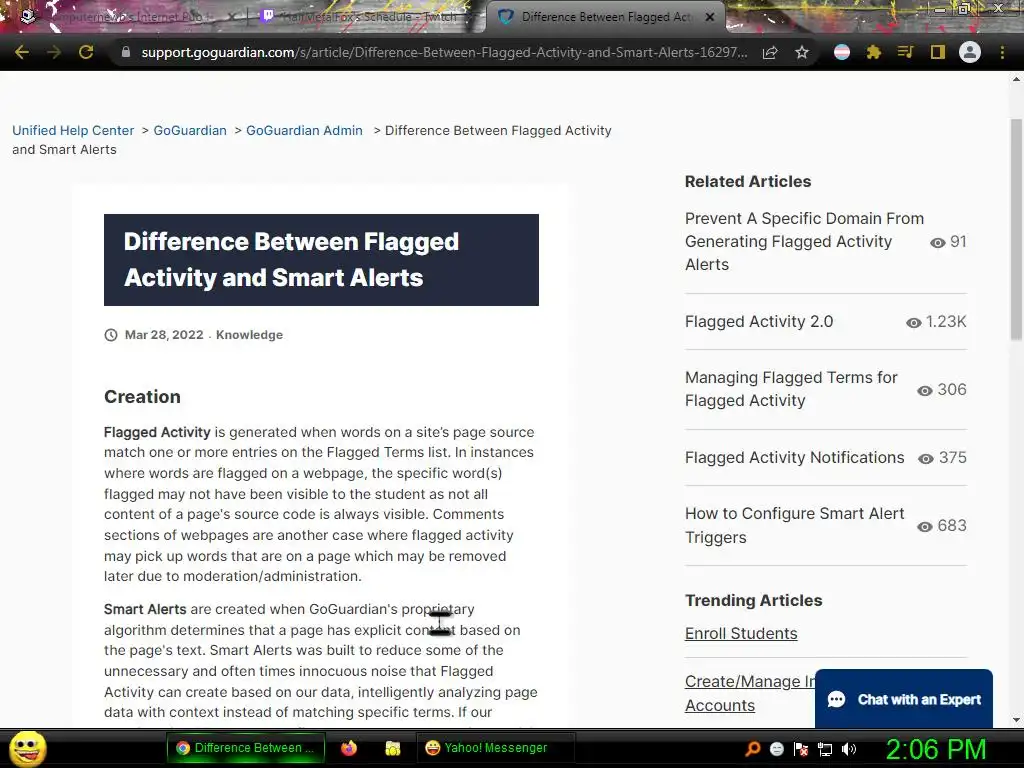The width and height of the screenshot is (1024, 768).
Task: Click the Trending Articles heading
Action: [754, 600]
